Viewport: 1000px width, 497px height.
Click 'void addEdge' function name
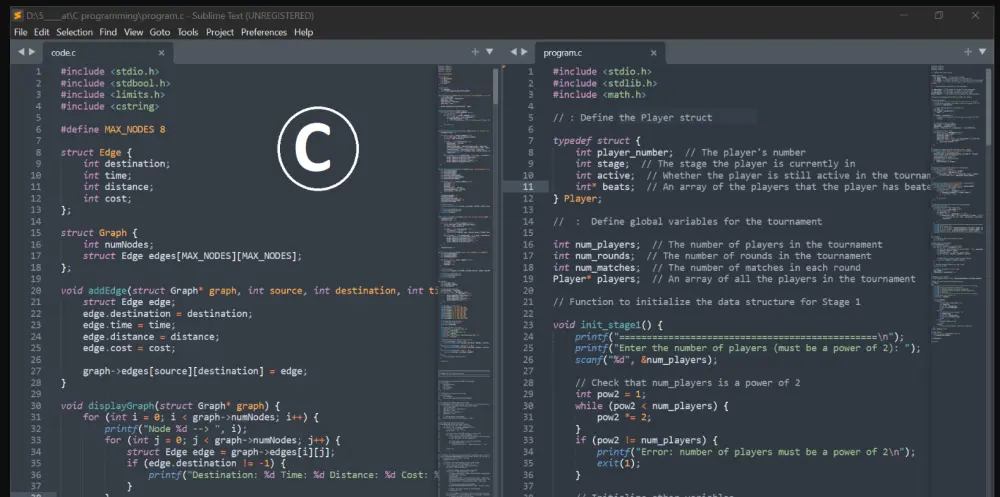(107, 290)
